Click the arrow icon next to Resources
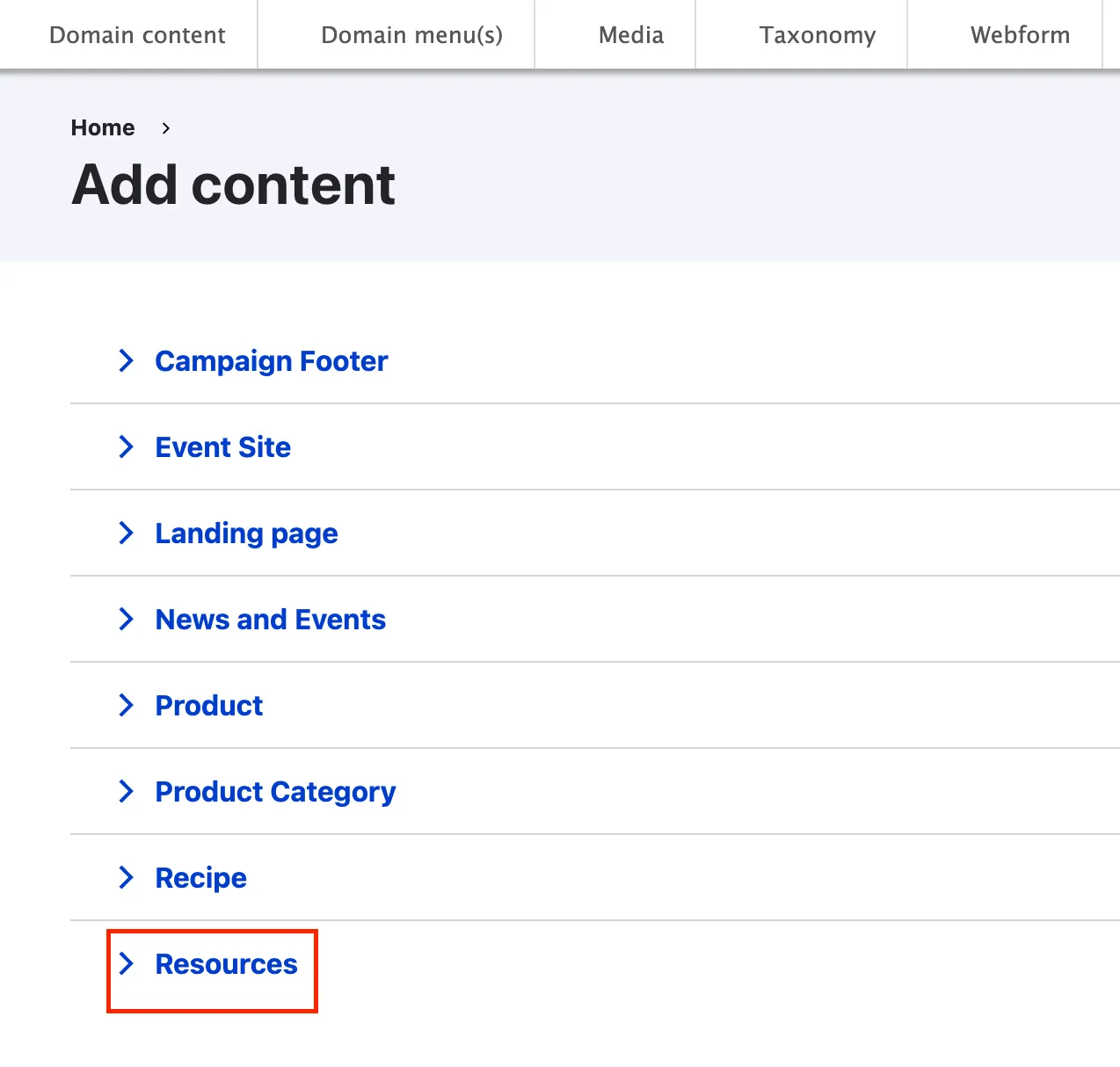The width and height of the screenshot is (1120, 1067). pyautogui.click(x=127, y=963)
